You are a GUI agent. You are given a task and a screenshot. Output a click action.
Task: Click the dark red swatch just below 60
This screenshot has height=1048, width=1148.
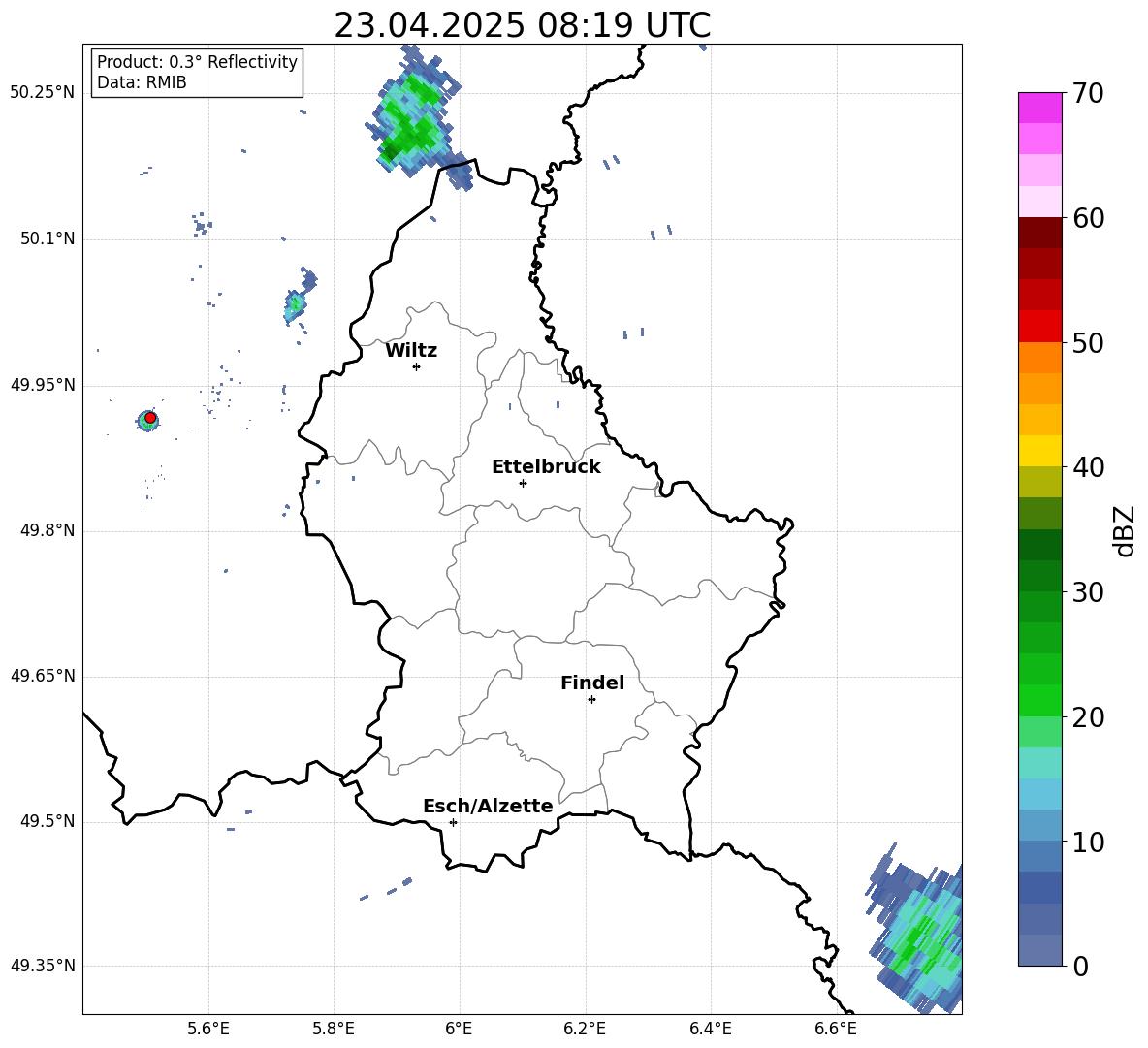coord(1040,233)
